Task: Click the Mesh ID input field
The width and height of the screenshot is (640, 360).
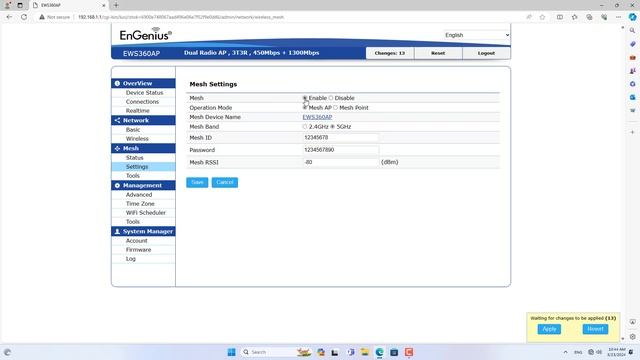Action: pos(340,138)
